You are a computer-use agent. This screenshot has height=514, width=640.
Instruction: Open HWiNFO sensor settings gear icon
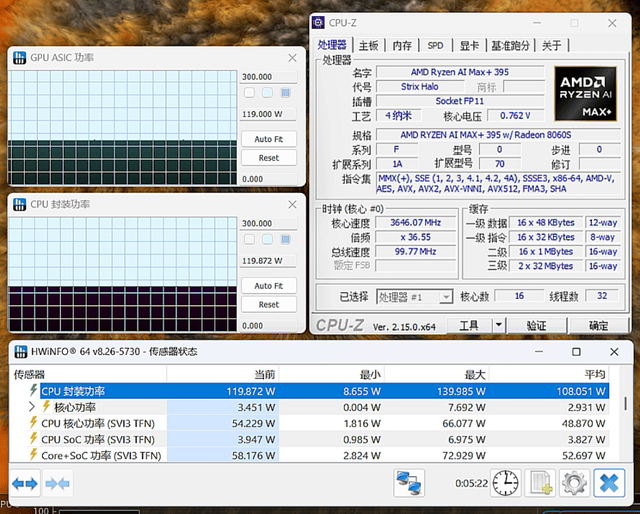pos(573,483)
